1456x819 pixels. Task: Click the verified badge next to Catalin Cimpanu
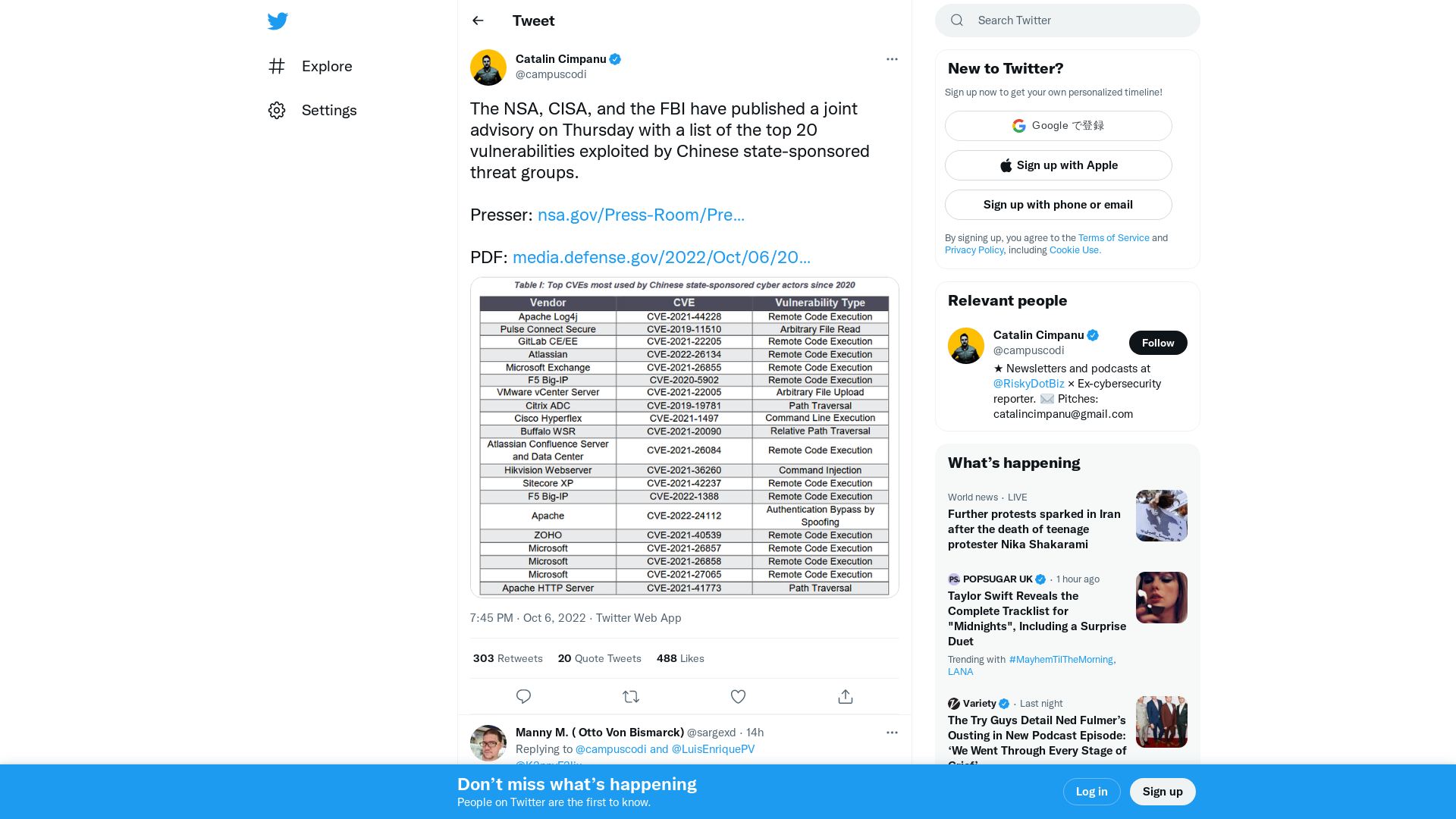tap(615, 58)
